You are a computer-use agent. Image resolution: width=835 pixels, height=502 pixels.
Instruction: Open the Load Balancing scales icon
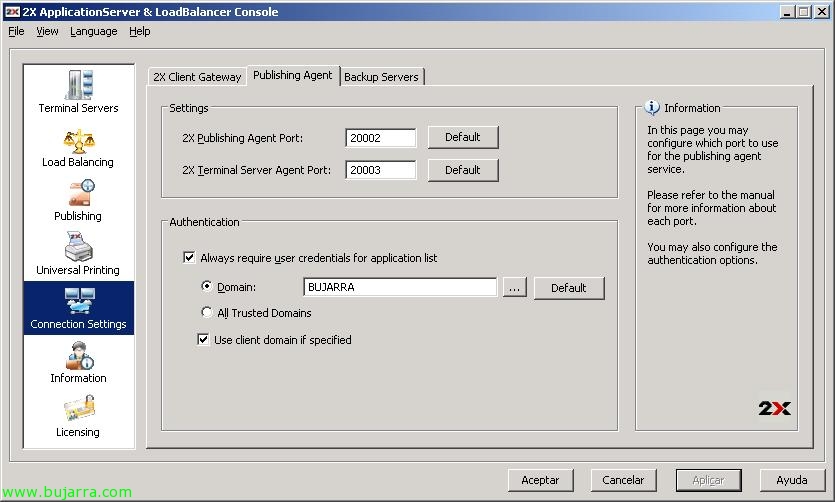(x=79, y=141)
